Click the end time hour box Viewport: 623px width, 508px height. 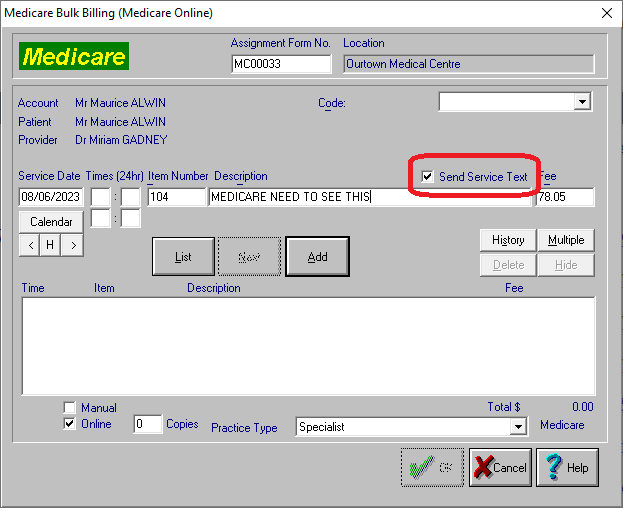pyautogui.click(x=101, y=218)
